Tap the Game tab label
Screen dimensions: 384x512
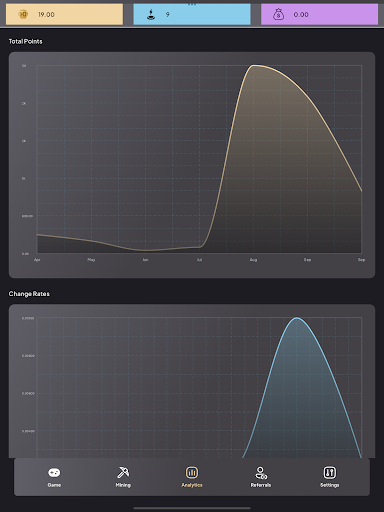tap(54, 485)
